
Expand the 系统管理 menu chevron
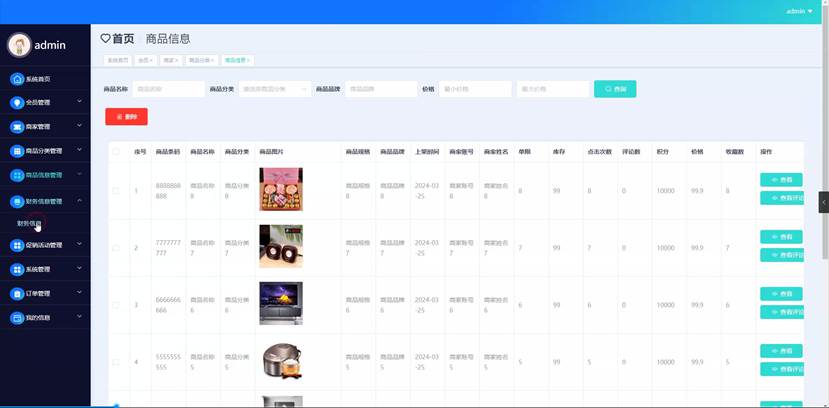79,268
